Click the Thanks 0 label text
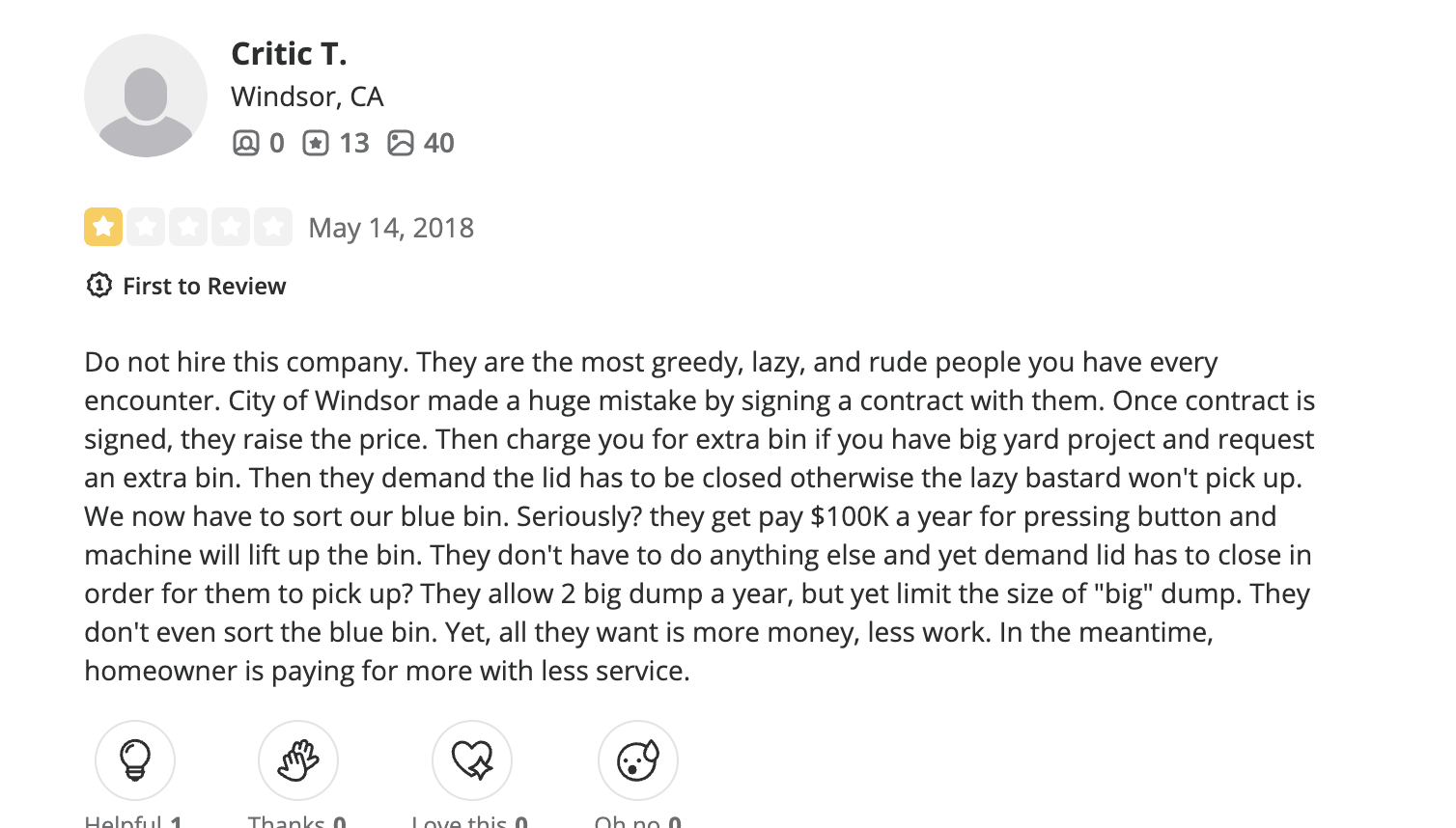 coord(297,820)
